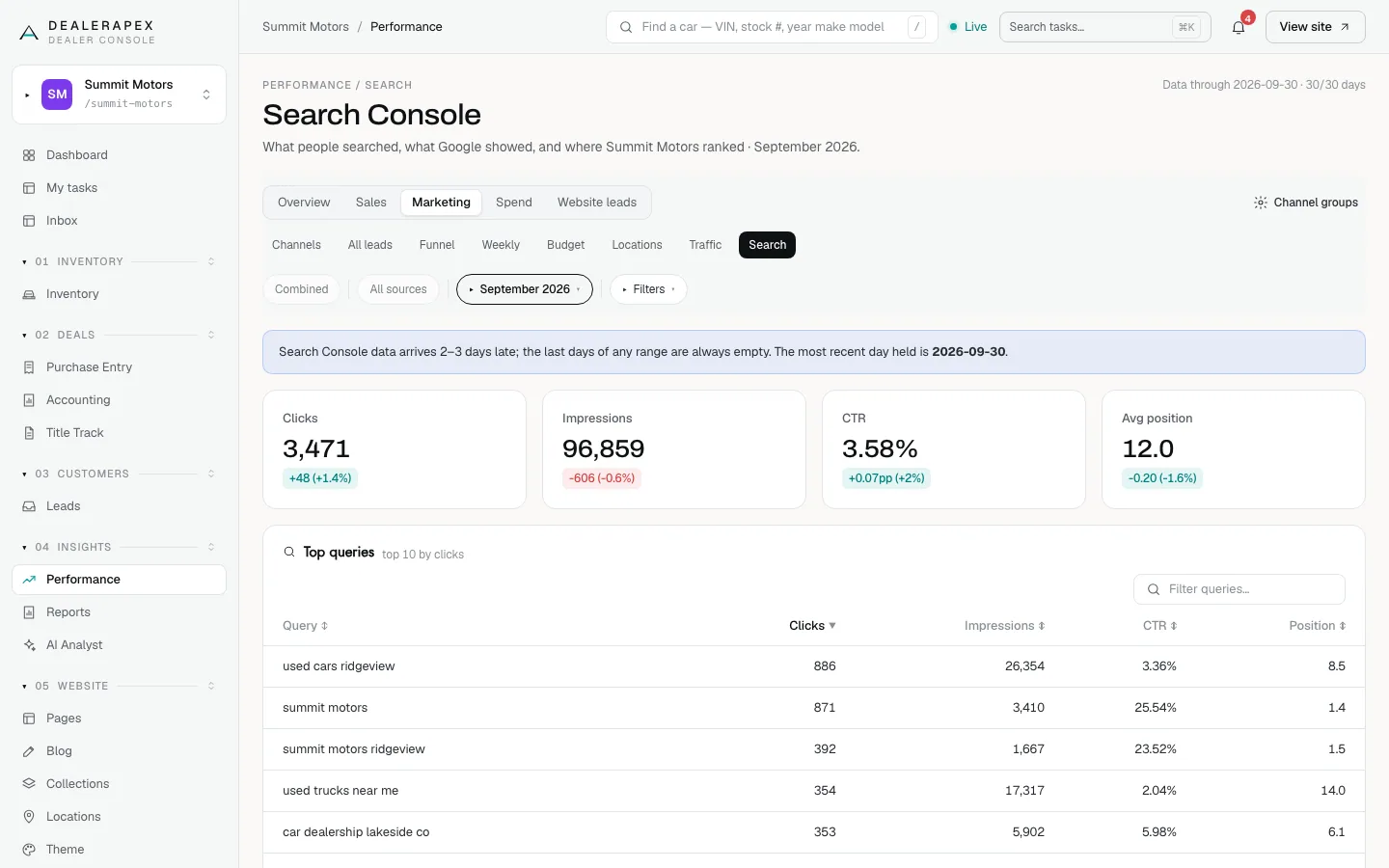Sort the table by Impressions column
1389x868 pixels.
pos(1004,626)
